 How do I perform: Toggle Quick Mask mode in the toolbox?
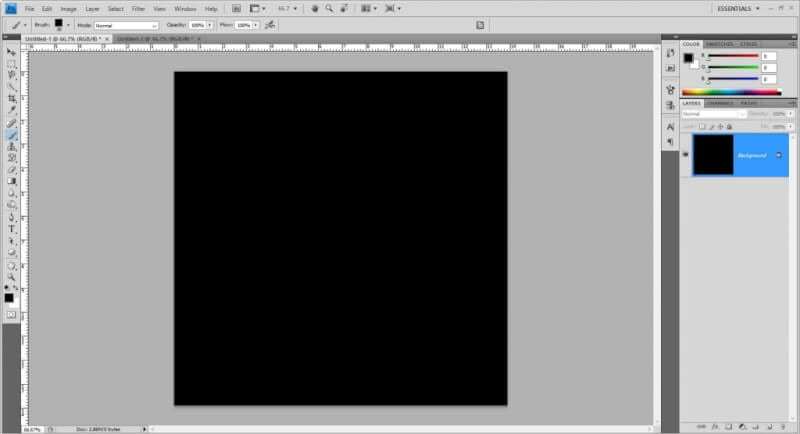(x=11, y=315)
